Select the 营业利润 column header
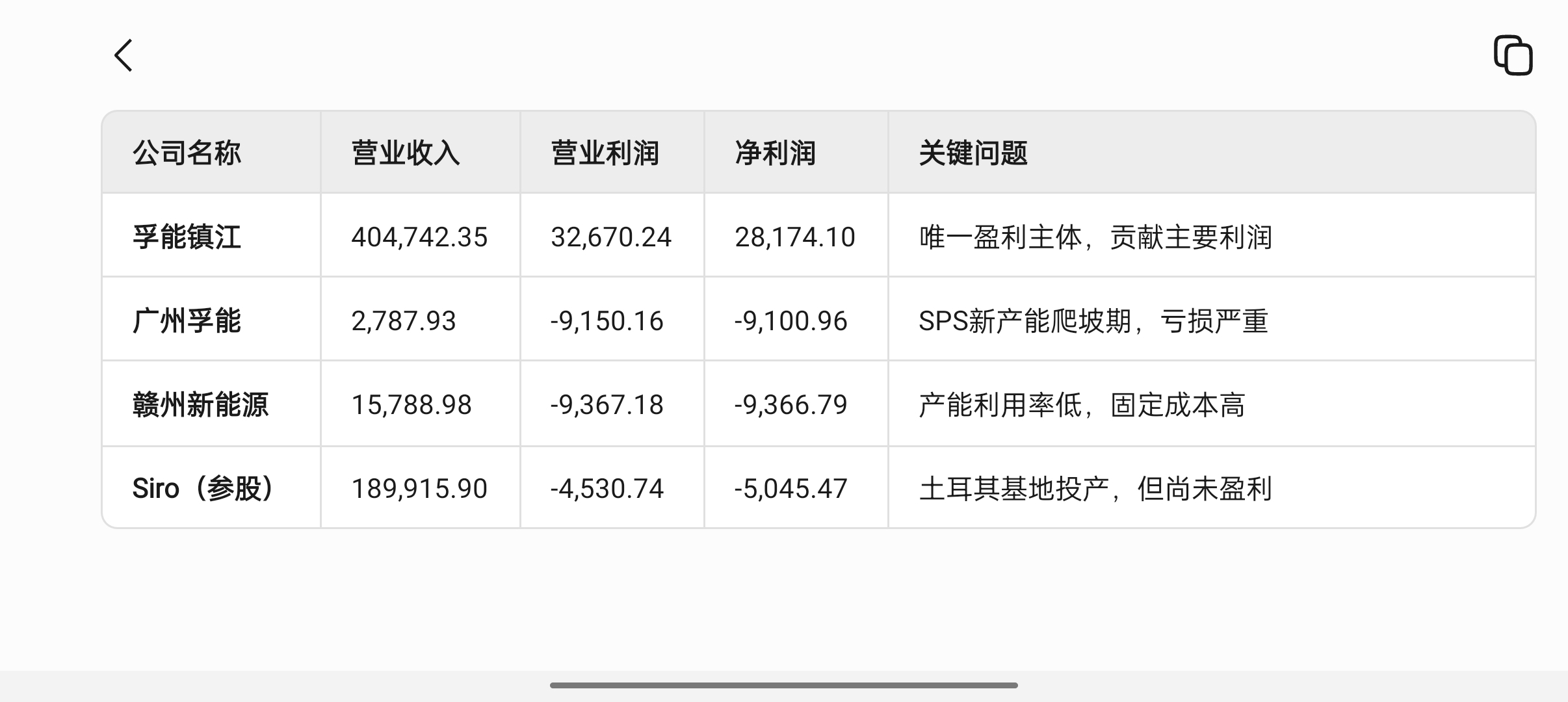1568x702 pixels. 605,153
